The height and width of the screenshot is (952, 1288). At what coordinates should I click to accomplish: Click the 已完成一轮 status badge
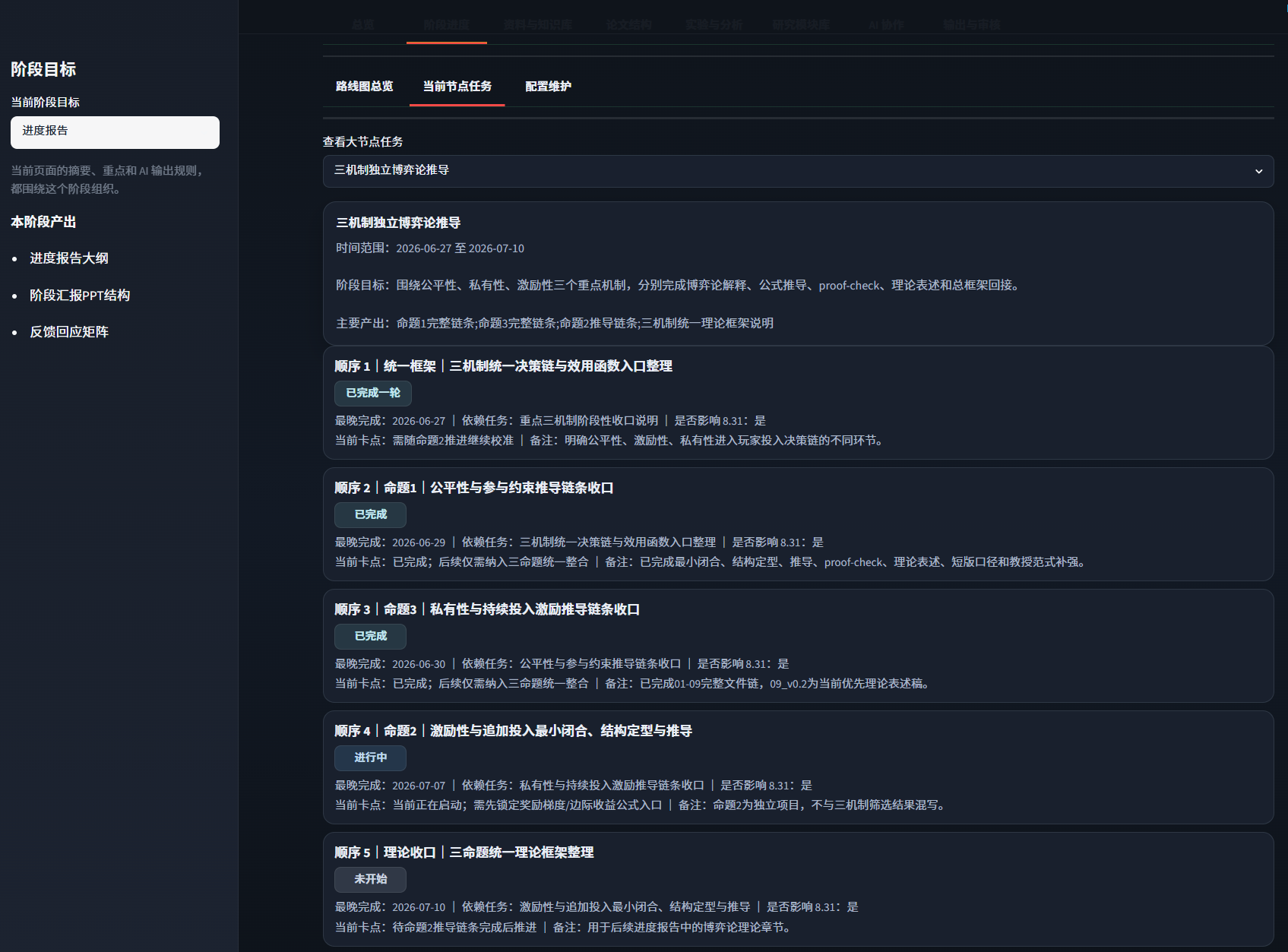[373, 393]
